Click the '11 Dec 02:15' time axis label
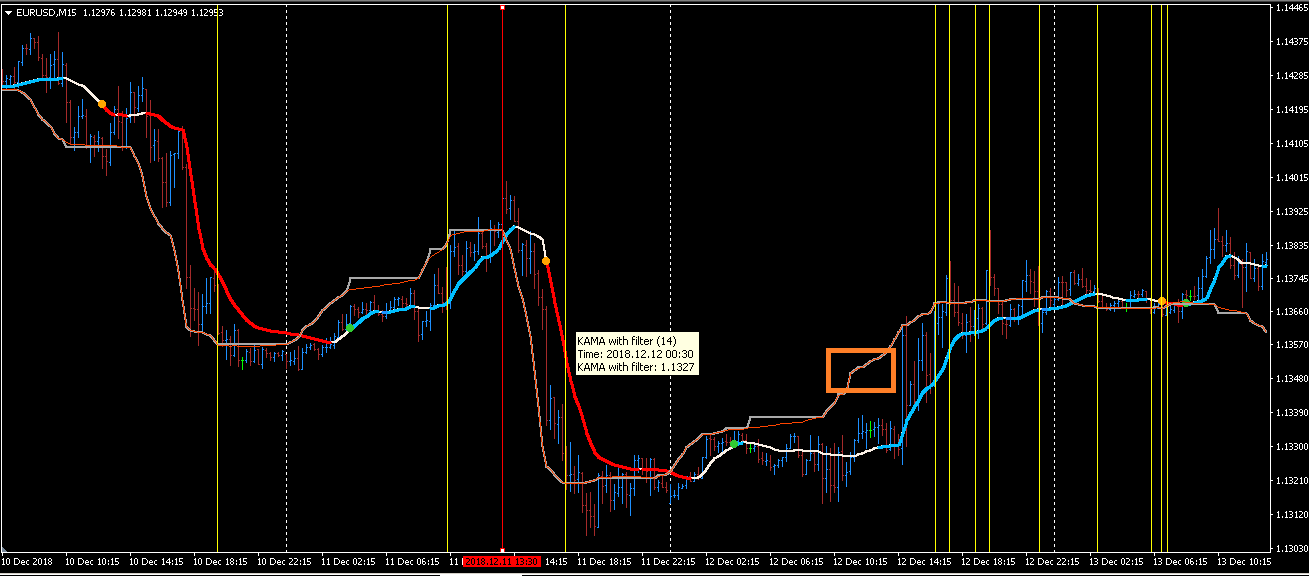 pos(349,562)
